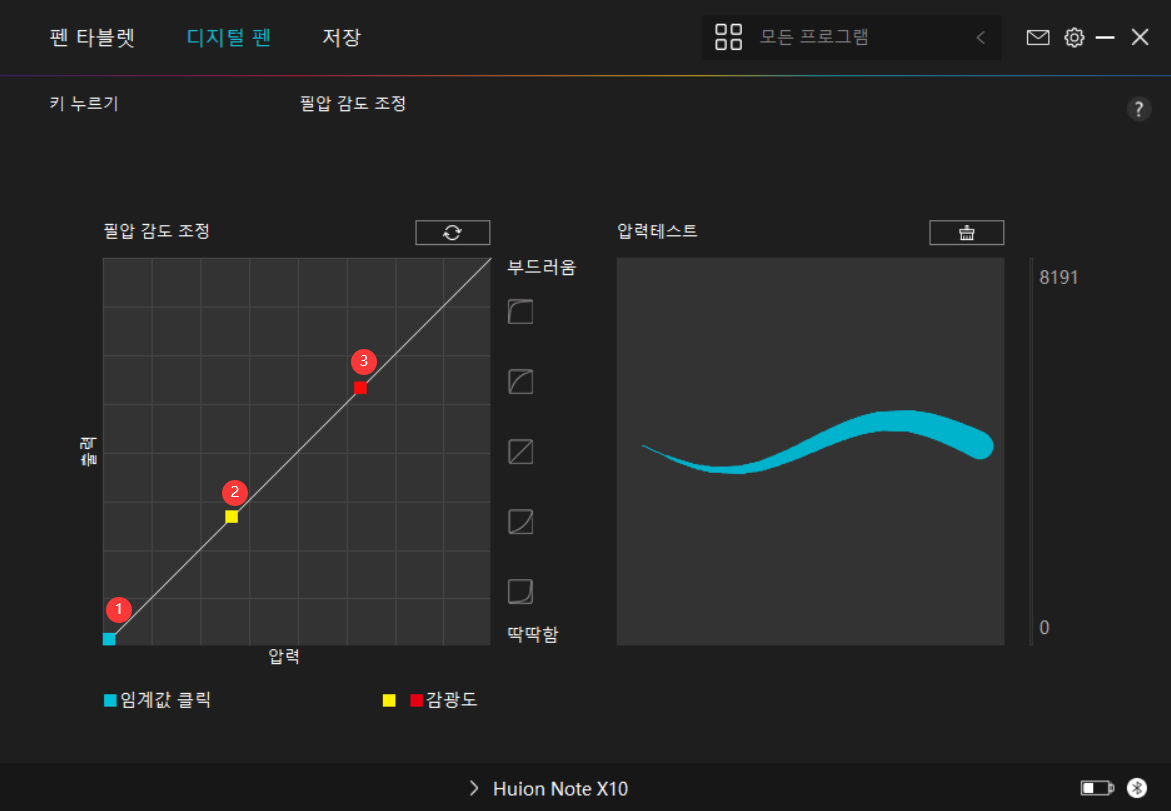Reset the pressure sensitivity curve
The image size is (1171, 811).
coord(452,232)
